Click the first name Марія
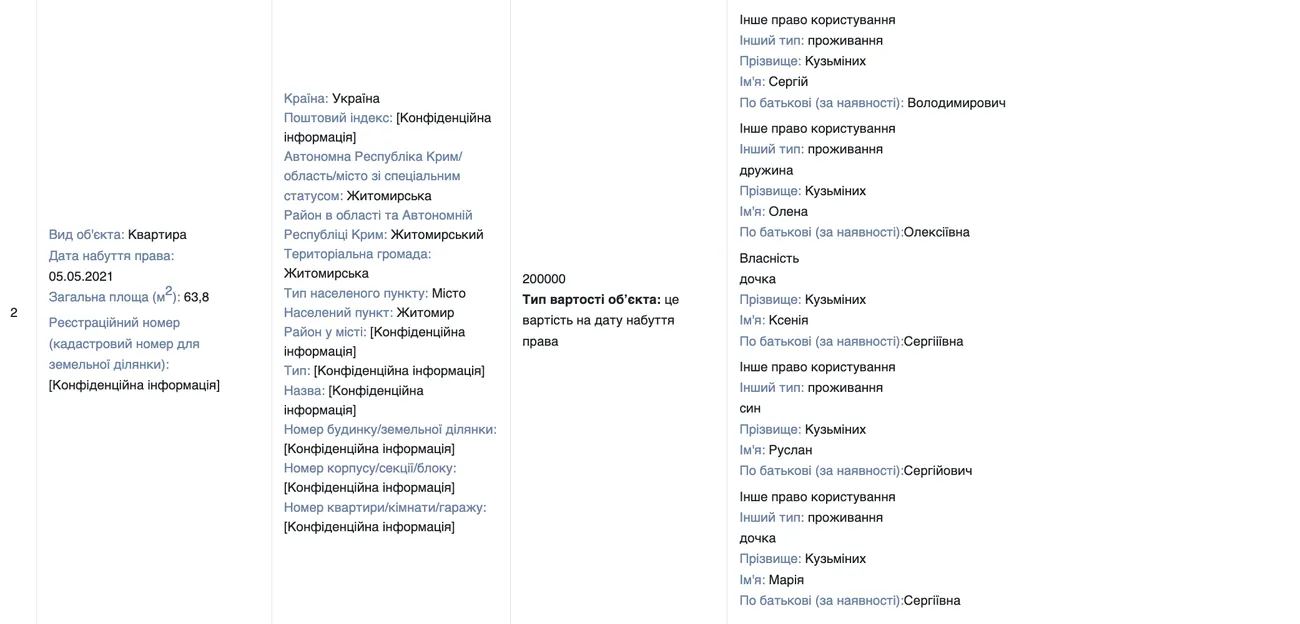This screenshot has width=1300, height=624. [786, 580]
